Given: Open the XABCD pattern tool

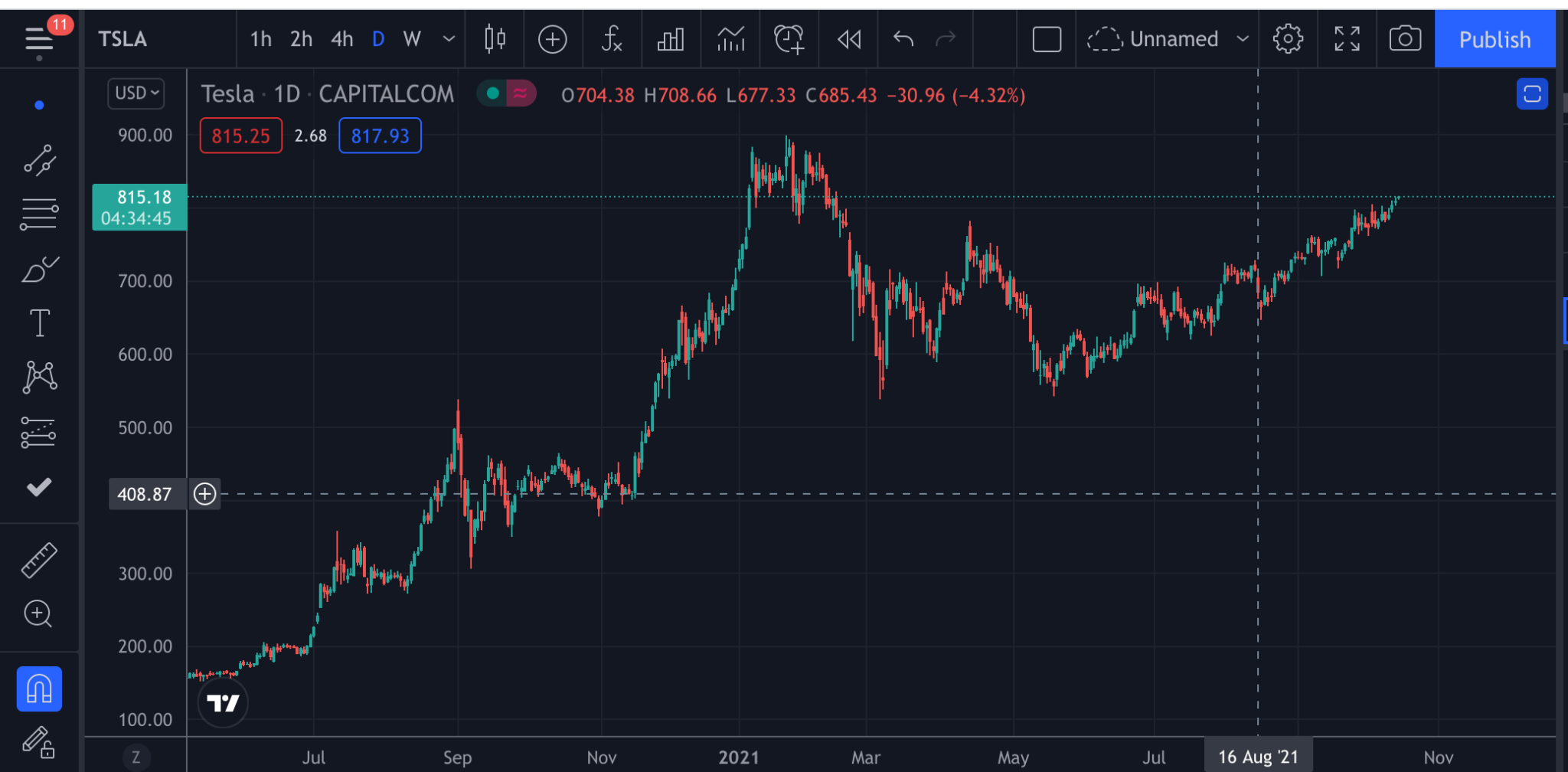Looking at the screenshot, I should [x=39, y=377].
